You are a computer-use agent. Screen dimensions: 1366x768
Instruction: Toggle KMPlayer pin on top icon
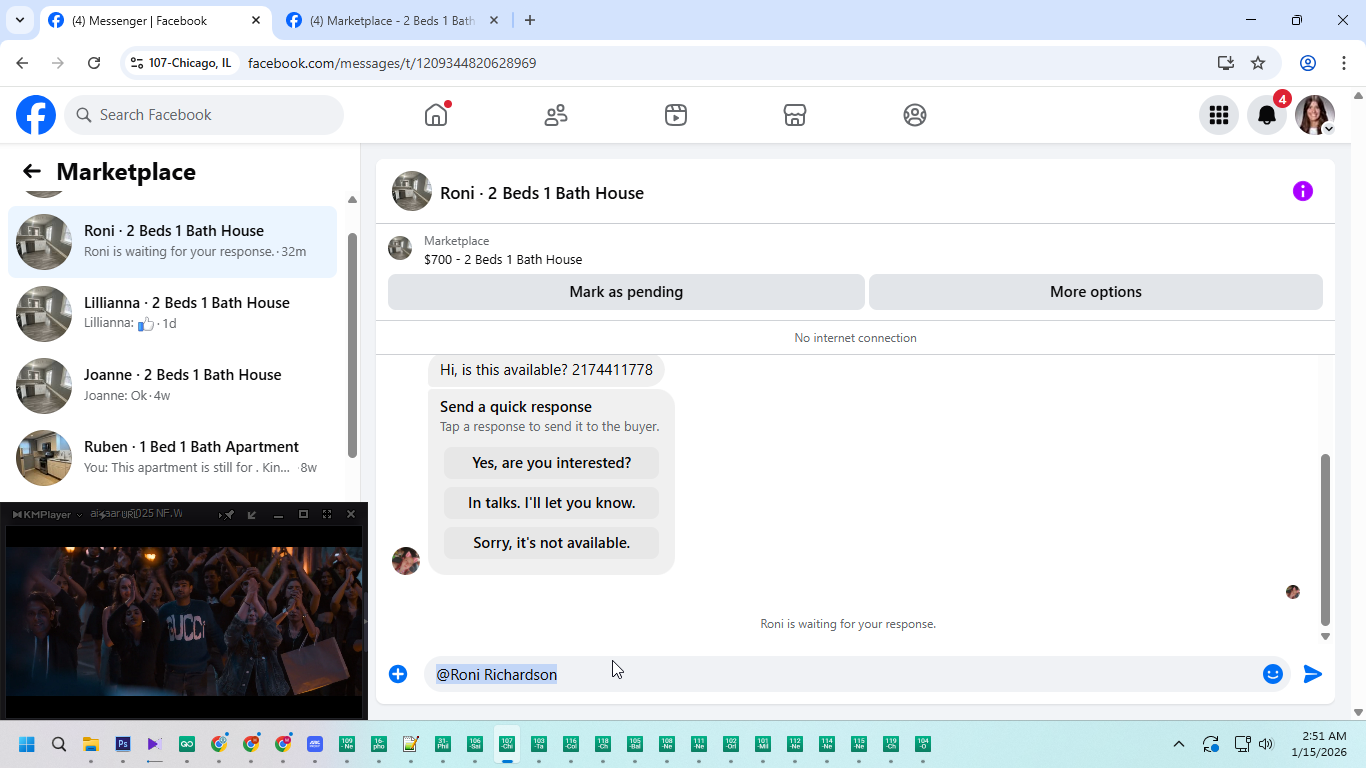click(x=228, y=514)
